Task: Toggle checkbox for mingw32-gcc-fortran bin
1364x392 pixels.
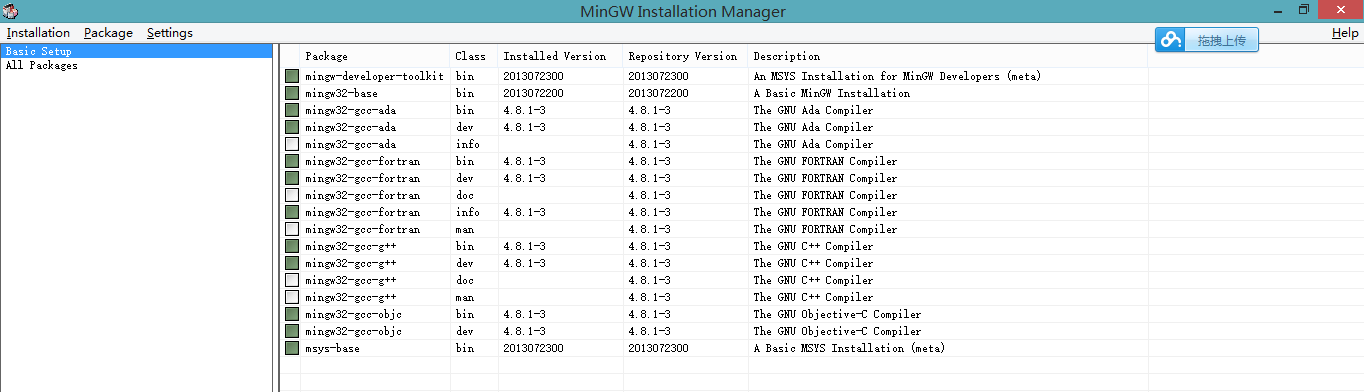Action: 291,161
